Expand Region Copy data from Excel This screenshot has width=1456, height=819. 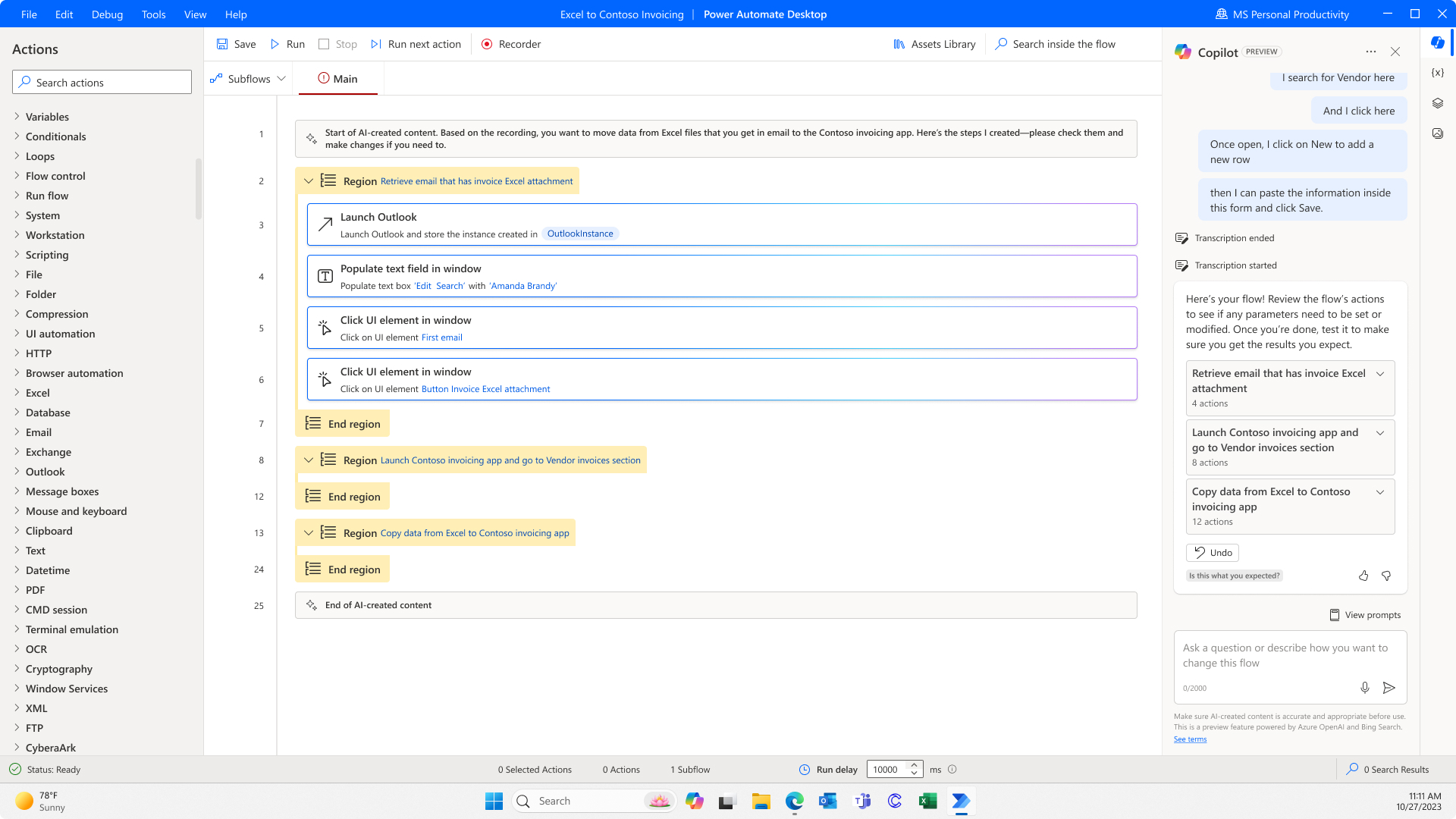coord(309,533)
